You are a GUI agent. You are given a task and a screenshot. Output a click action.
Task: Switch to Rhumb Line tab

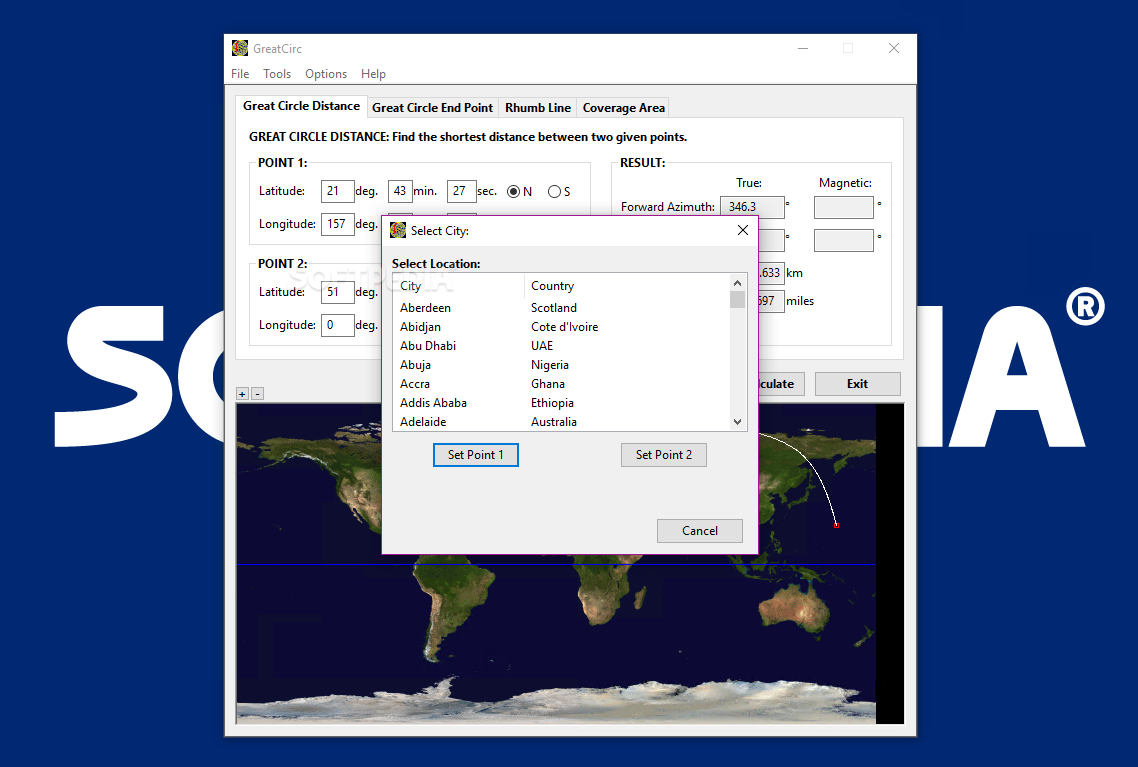point(538,108)
